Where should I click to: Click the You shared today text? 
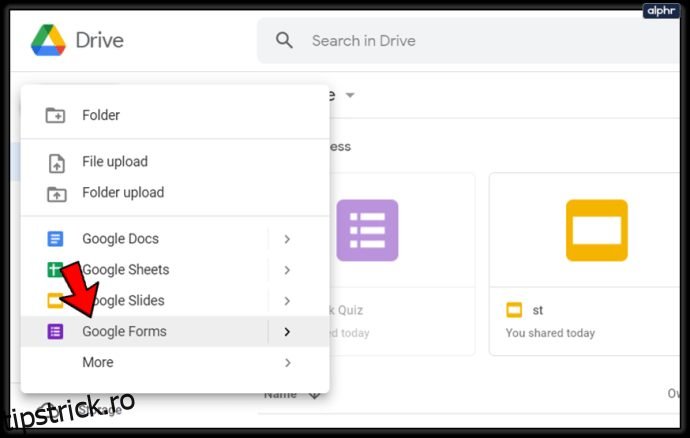(550, 333)
